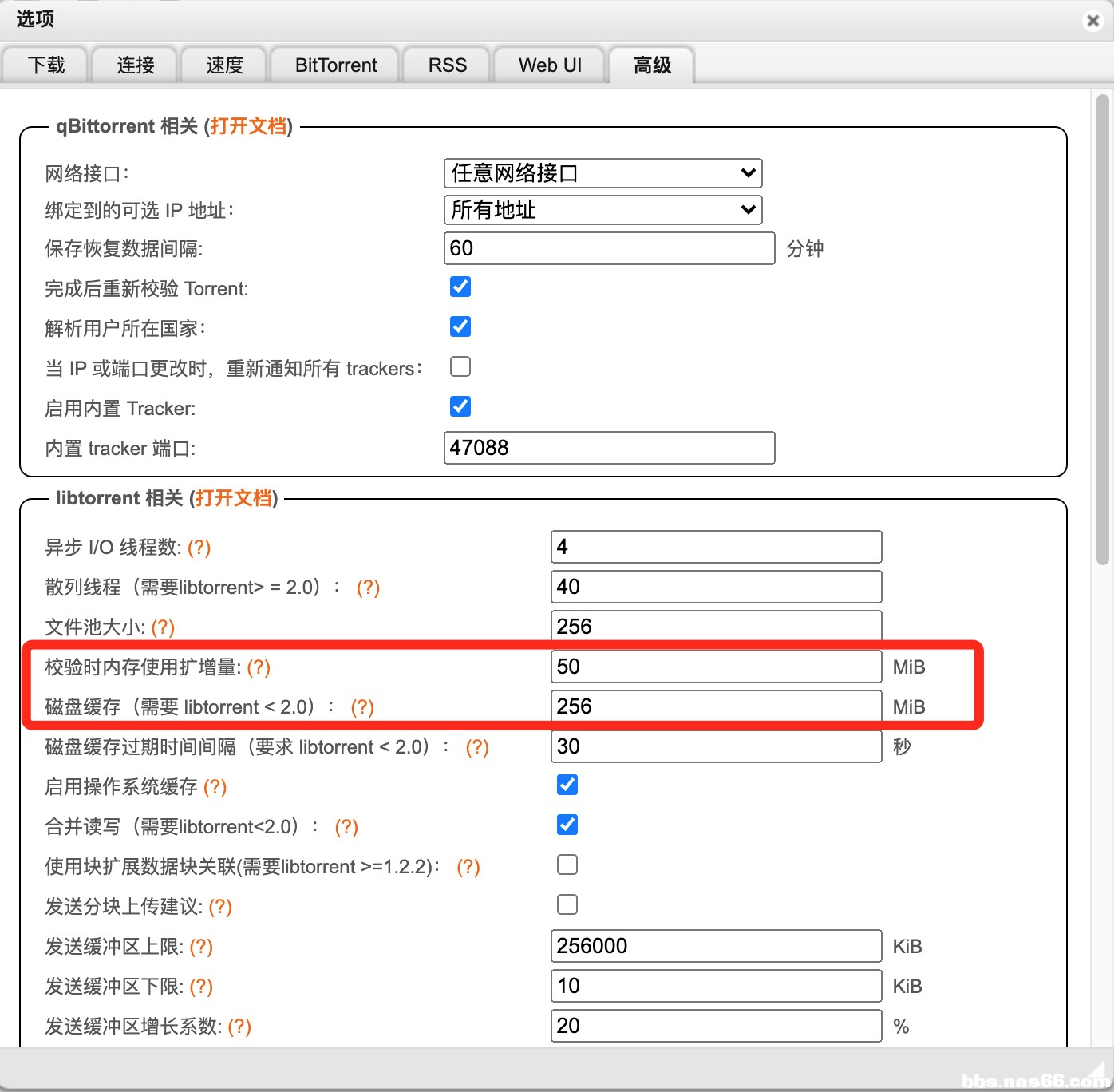Select the 高级 tab

pos(652,65)
